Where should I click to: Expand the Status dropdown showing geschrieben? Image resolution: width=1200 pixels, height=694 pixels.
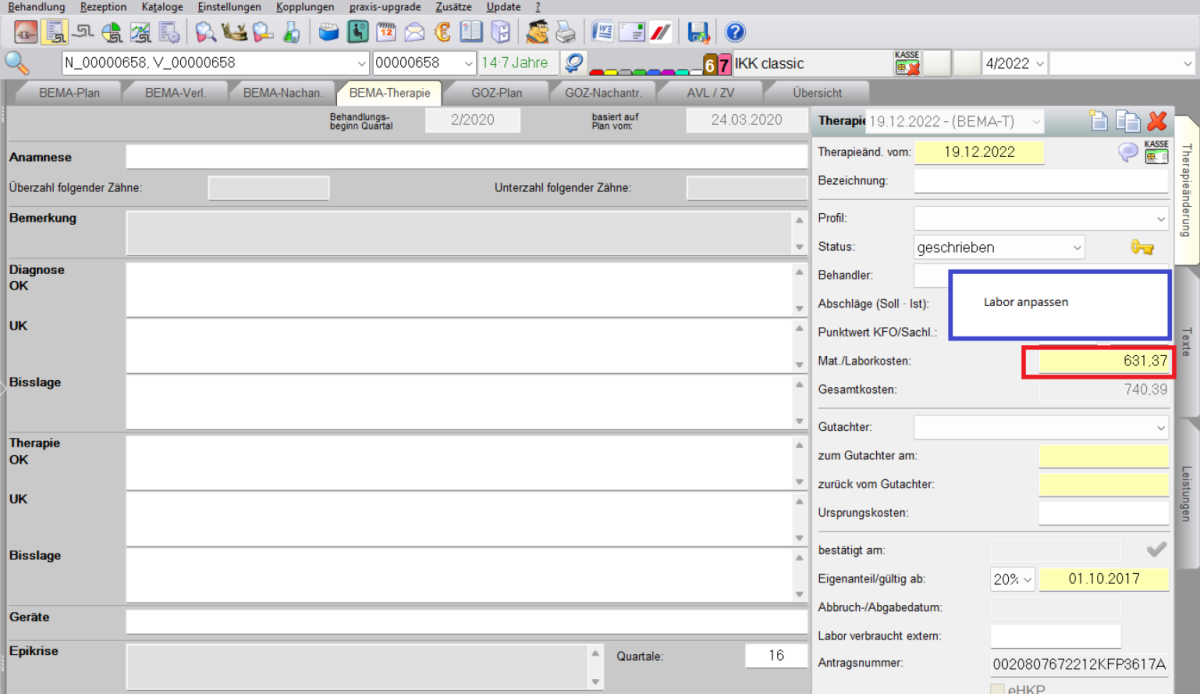(x=1077, y=247)
